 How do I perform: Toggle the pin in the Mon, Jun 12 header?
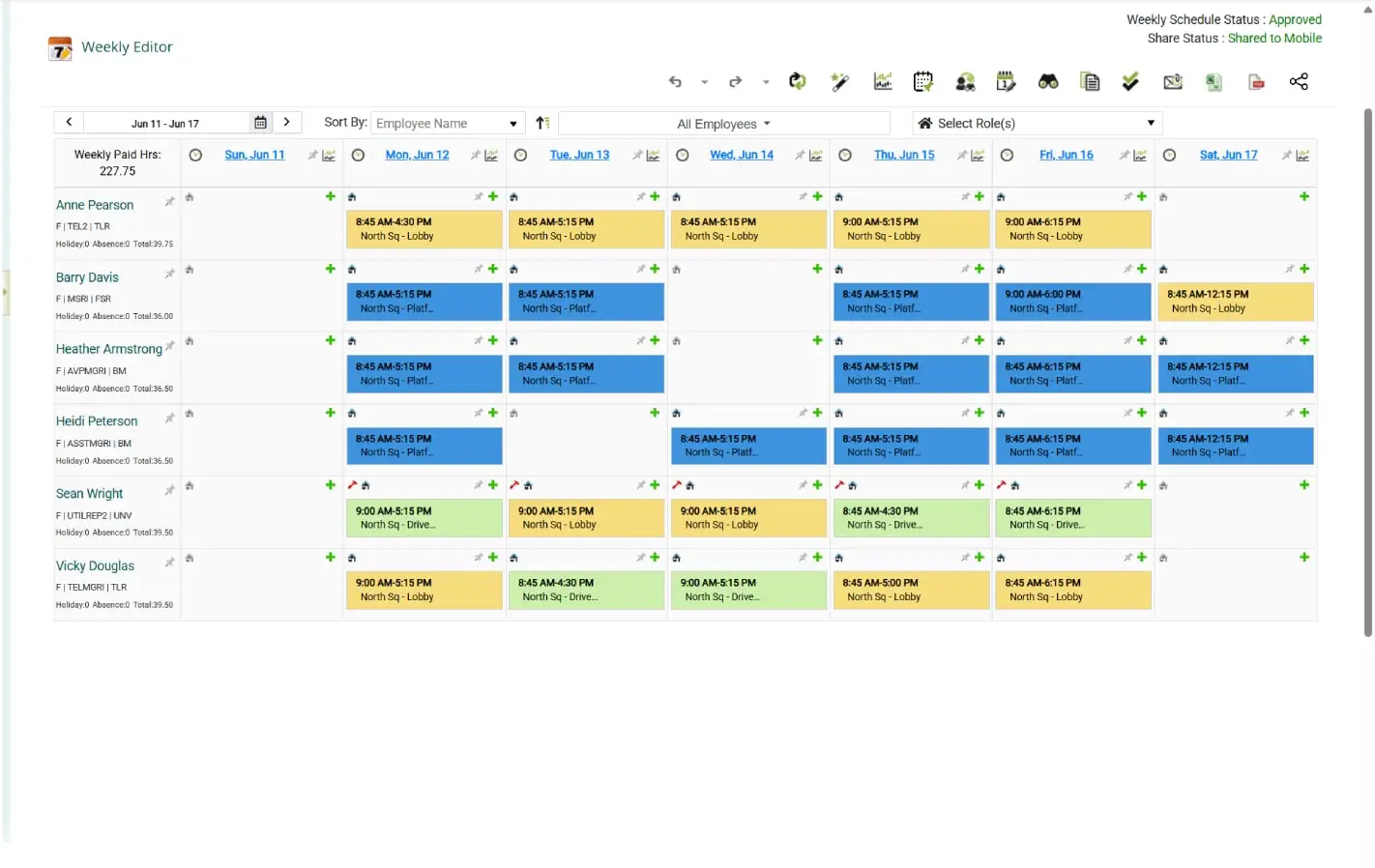click(475, 156)
